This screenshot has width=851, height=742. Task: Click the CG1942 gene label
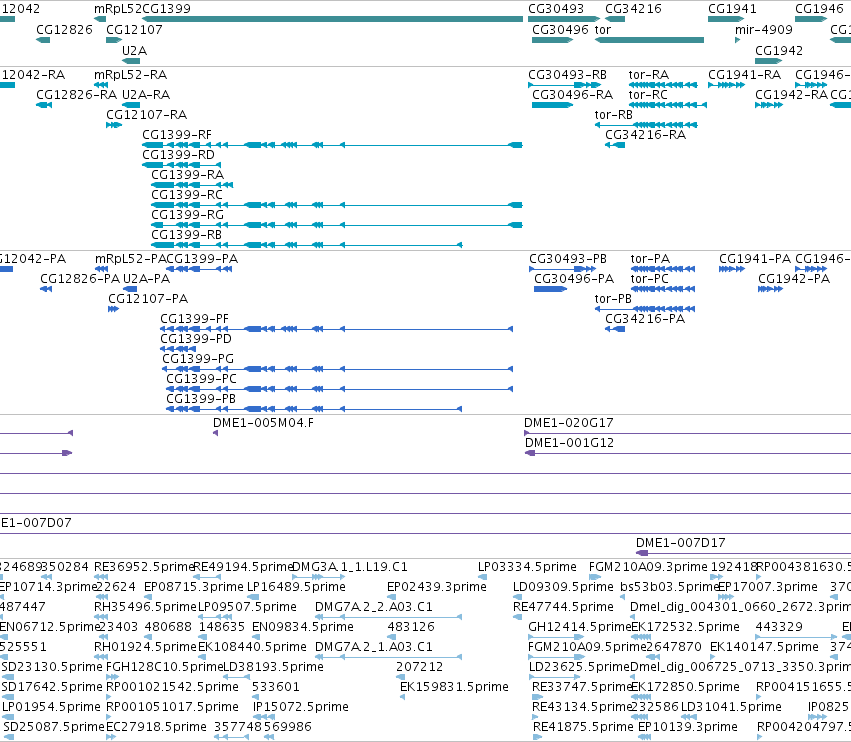tap(779, 51)
